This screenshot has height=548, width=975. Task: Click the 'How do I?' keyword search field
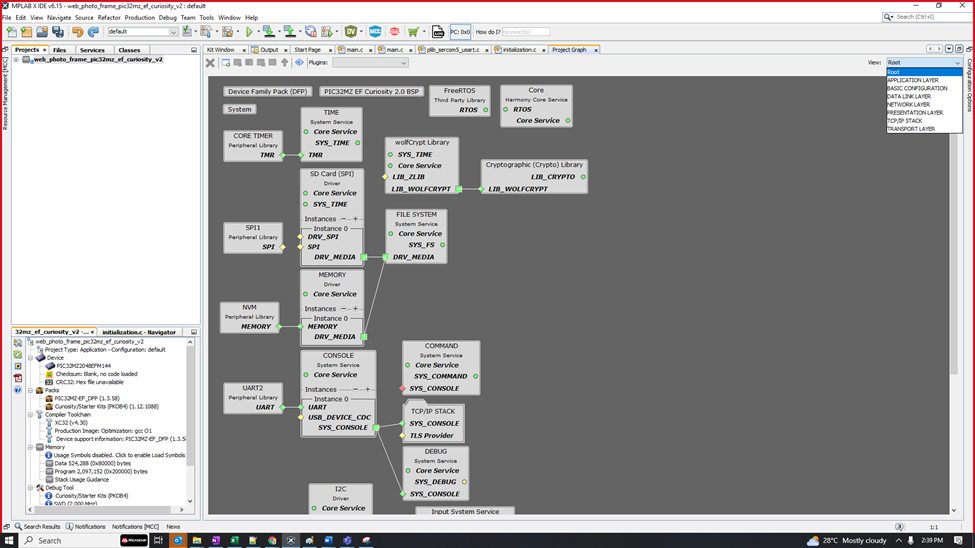(x=525, y=32)
